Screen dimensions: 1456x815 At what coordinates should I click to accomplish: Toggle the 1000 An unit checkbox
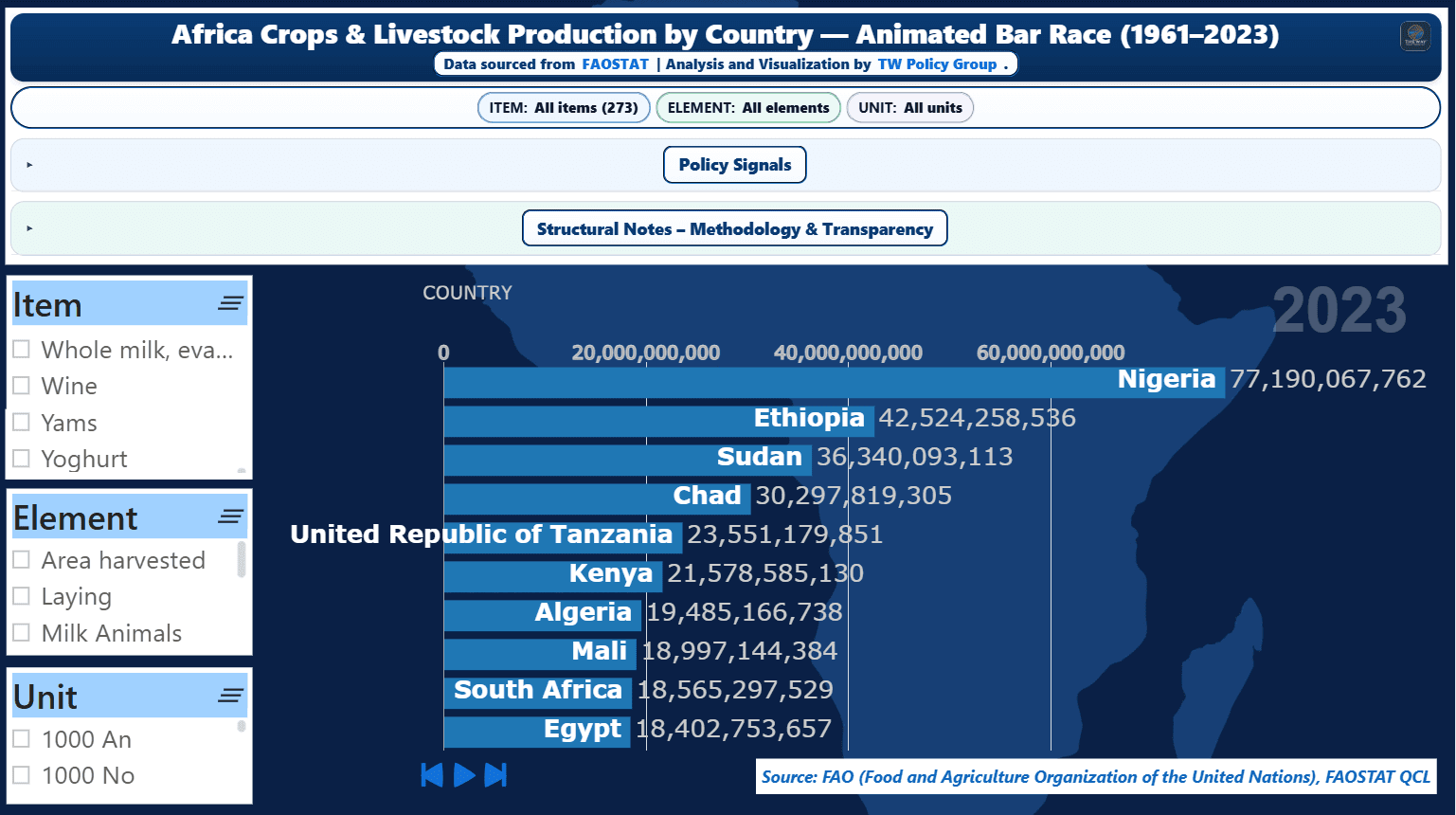point(22,739)
